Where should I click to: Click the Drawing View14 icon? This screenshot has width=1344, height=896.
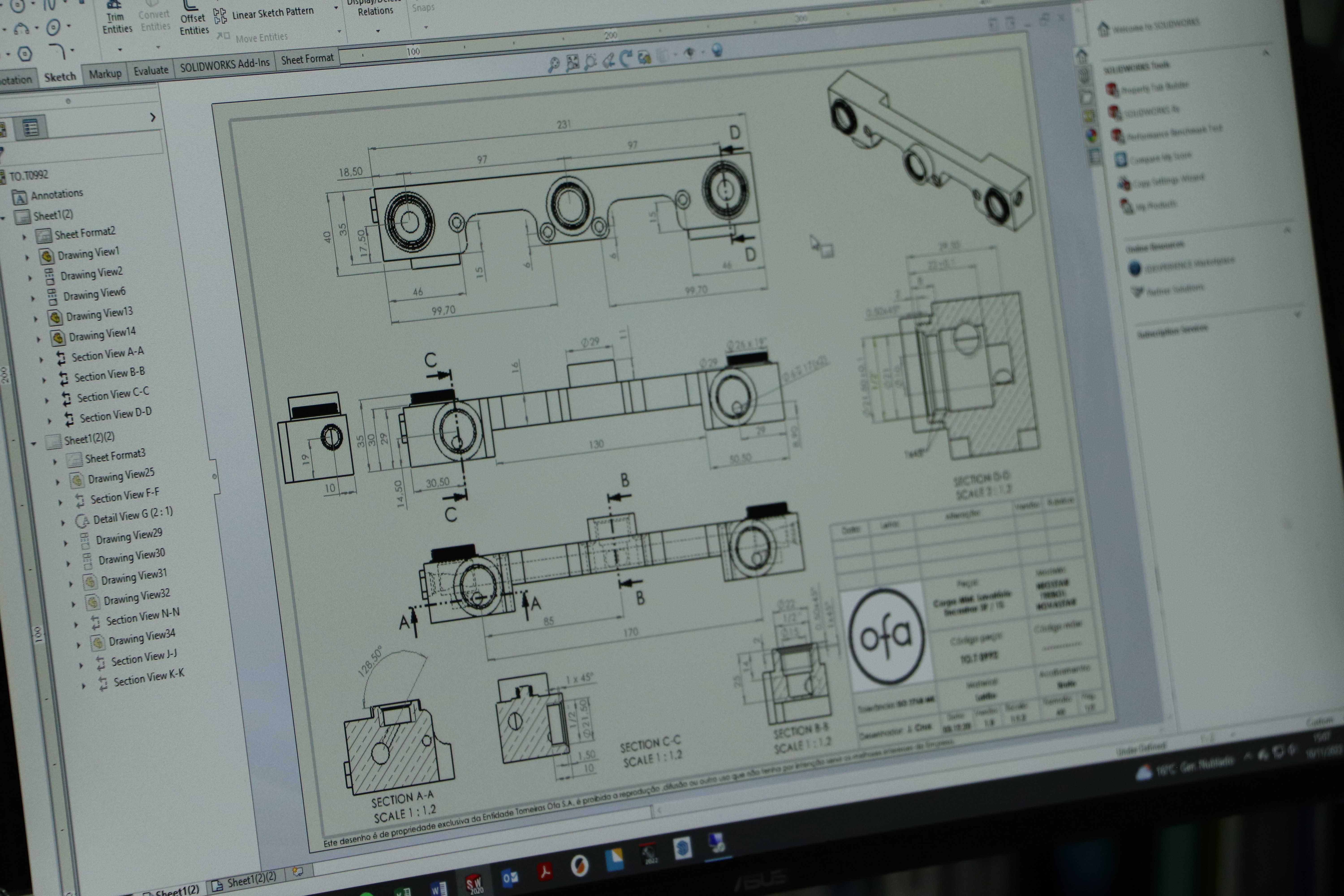click(x=58, y=338)
